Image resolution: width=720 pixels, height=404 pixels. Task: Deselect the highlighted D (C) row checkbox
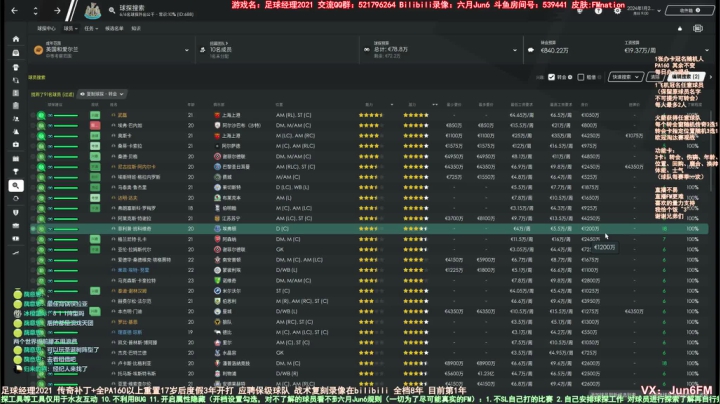coord(33,229)
